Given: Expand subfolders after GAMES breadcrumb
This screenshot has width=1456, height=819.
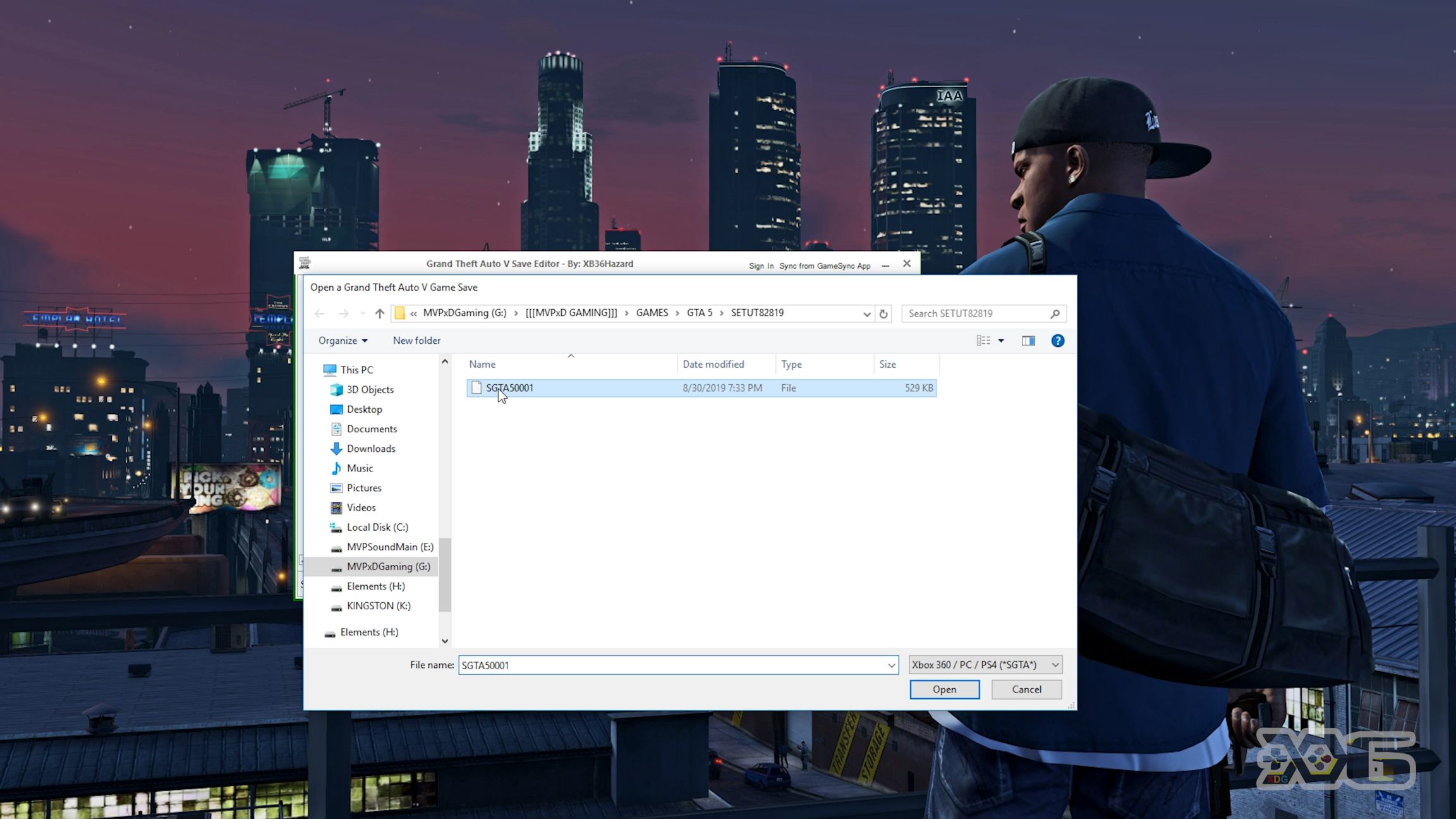Looking at the screenshot, I should coord(677,313).
